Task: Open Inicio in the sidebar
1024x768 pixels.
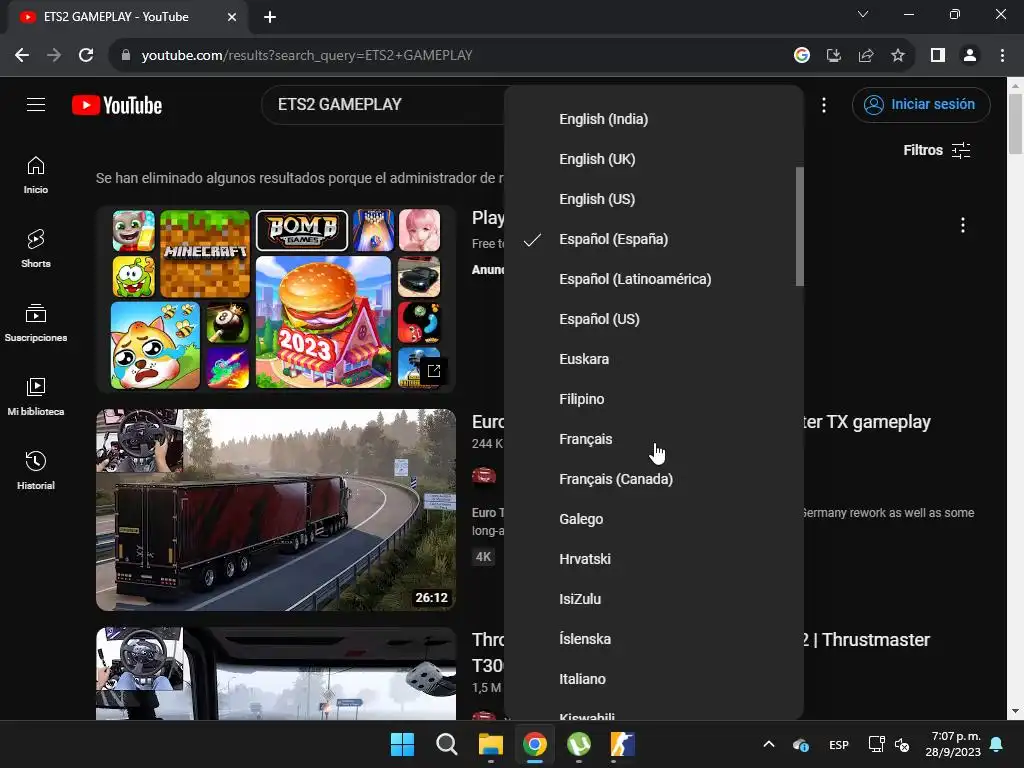Action: 36,175
